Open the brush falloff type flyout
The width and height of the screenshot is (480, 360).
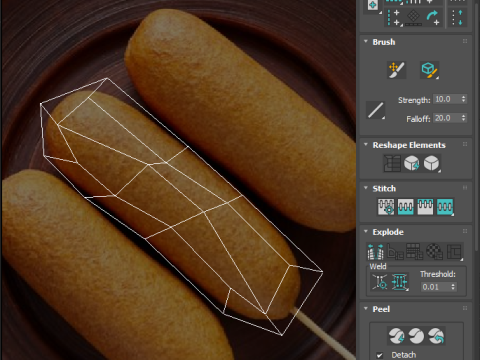pos(375,110)
